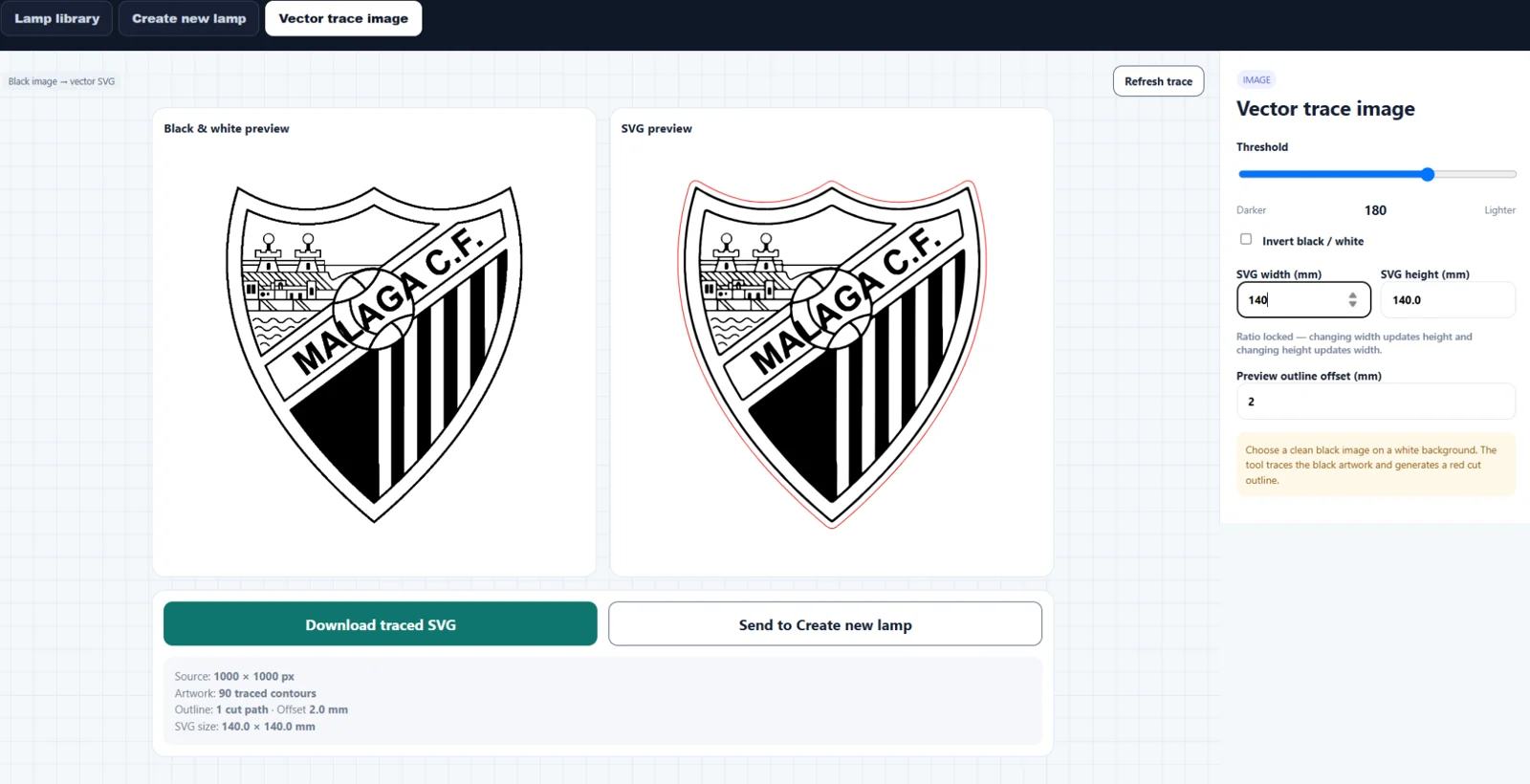The height and width of the screenshot is (784, 1530).
Task: Send trace to Create new lamp
Action: (x=825, y=623)
